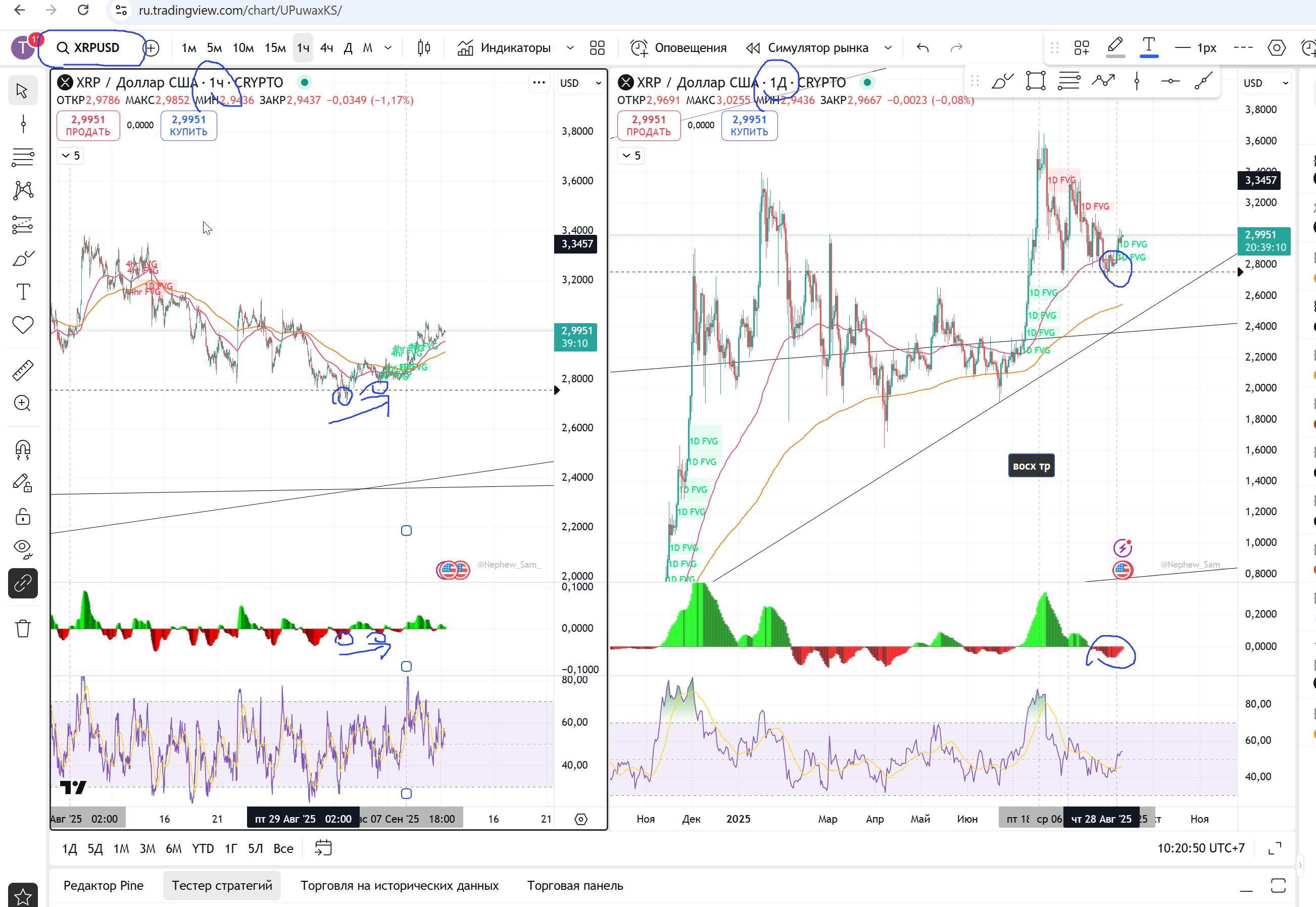Open the indicator templates grid icon
This screenshot has height=907, width=1316.
(598, 48)
